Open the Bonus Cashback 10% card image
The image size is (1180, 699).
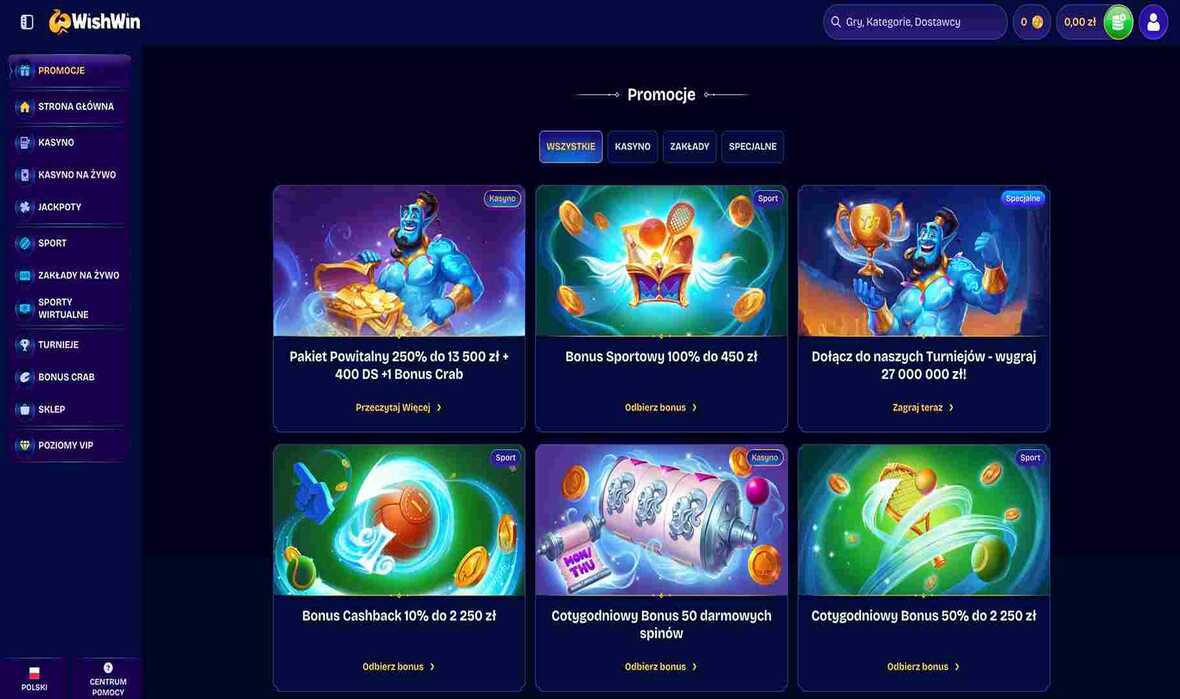pyautogui.click(x=399, y=520)
